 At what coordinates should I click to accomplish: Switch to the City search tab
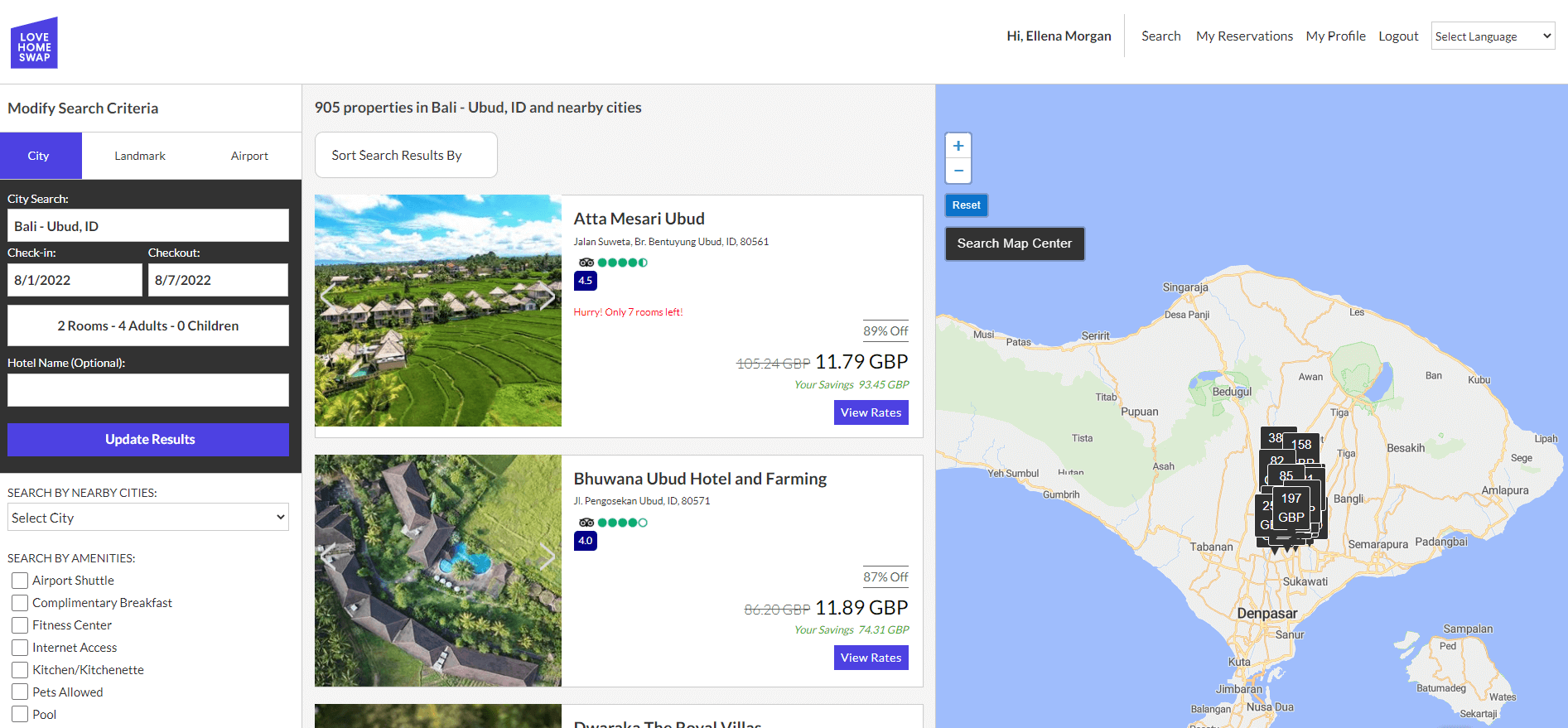coord(41,156)
